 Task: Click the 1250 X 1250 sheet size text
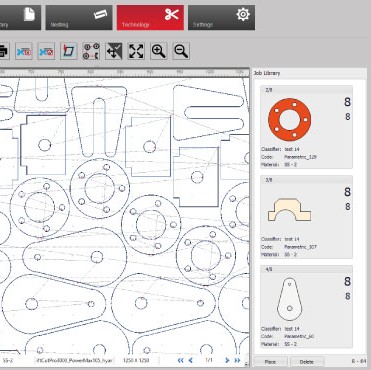coord(136,360)
